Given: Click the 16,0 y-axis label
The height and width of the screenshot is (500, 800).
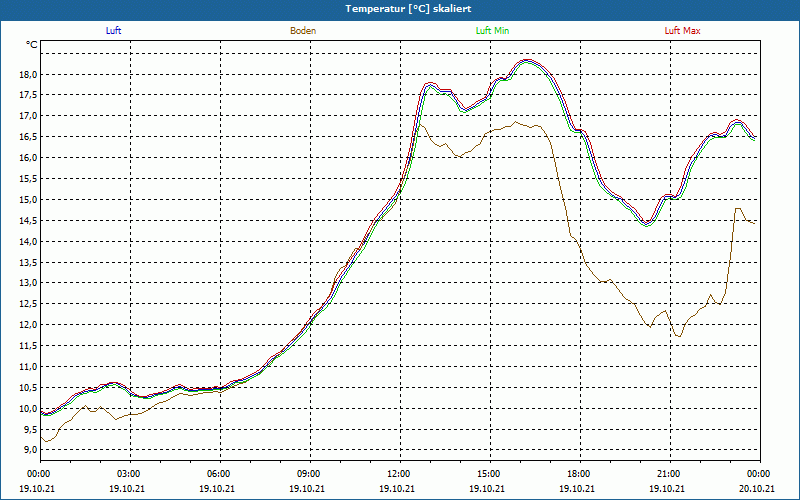Looking at the screenshot, I should click(29, 158).
